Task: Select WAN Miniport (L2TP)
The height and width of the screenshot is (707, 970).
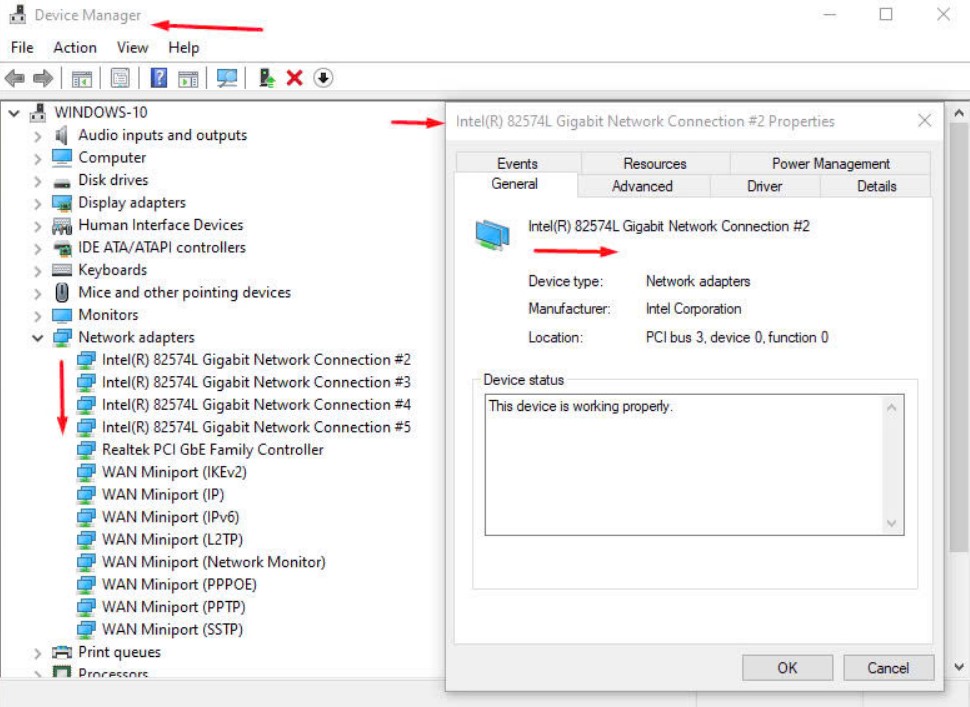Action: (172, 539)
